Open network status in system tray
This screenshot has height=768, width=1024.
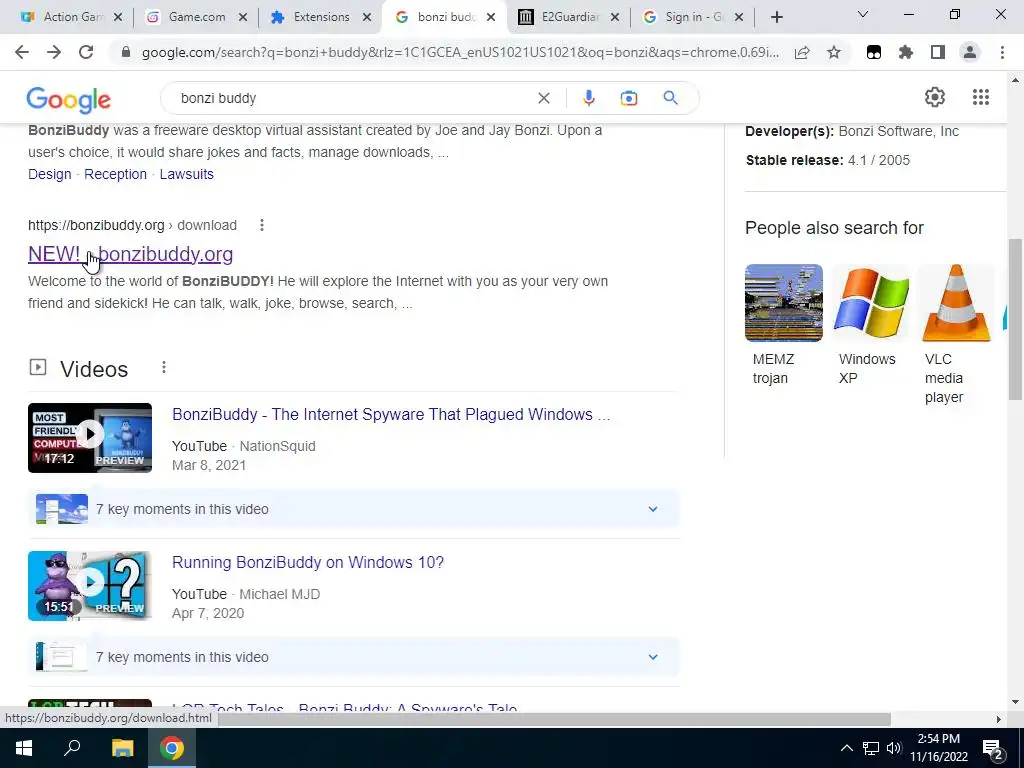[871, 748]
